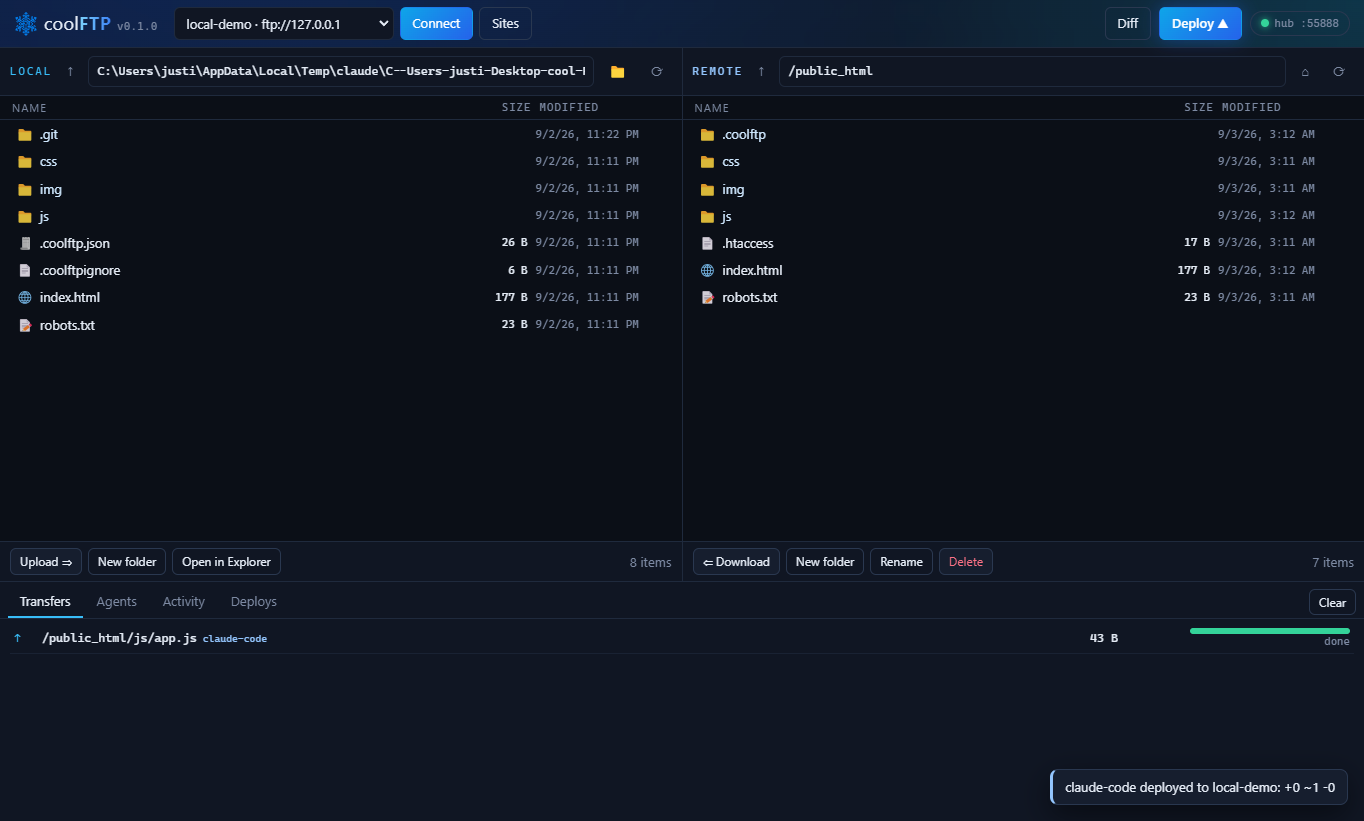Viewport: 1364px width, 821px height.
Task: Click the hub :55888 status badge
Action: (1300, 23)
